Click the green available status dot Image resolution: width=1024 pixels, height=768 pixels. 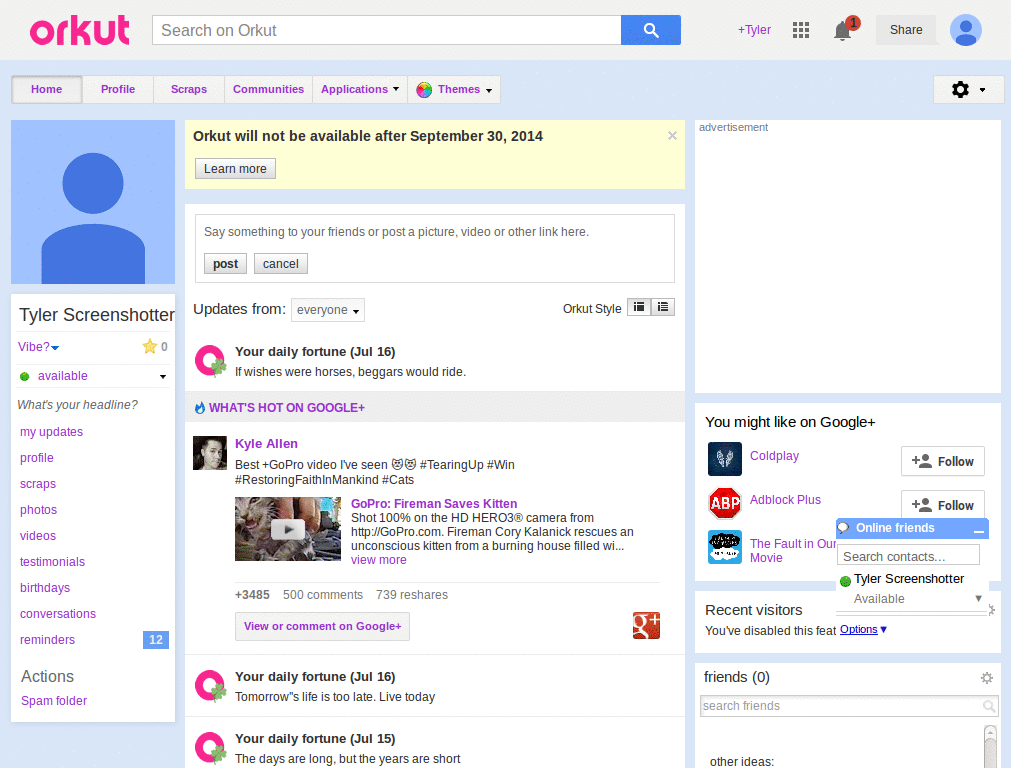pyautogui.click(x=25, y=376)
